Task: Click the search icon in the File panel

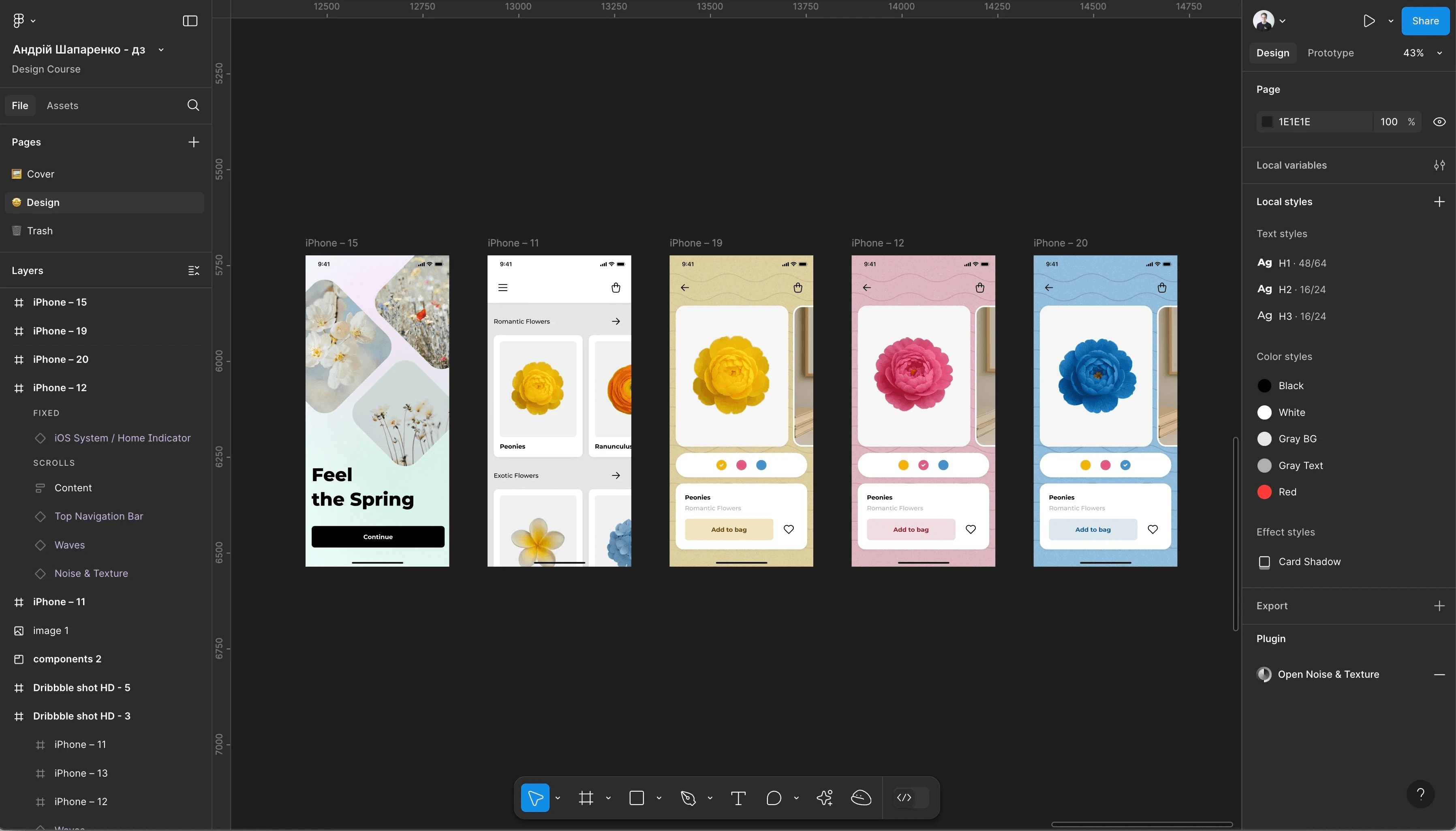Action: point(193,105)
